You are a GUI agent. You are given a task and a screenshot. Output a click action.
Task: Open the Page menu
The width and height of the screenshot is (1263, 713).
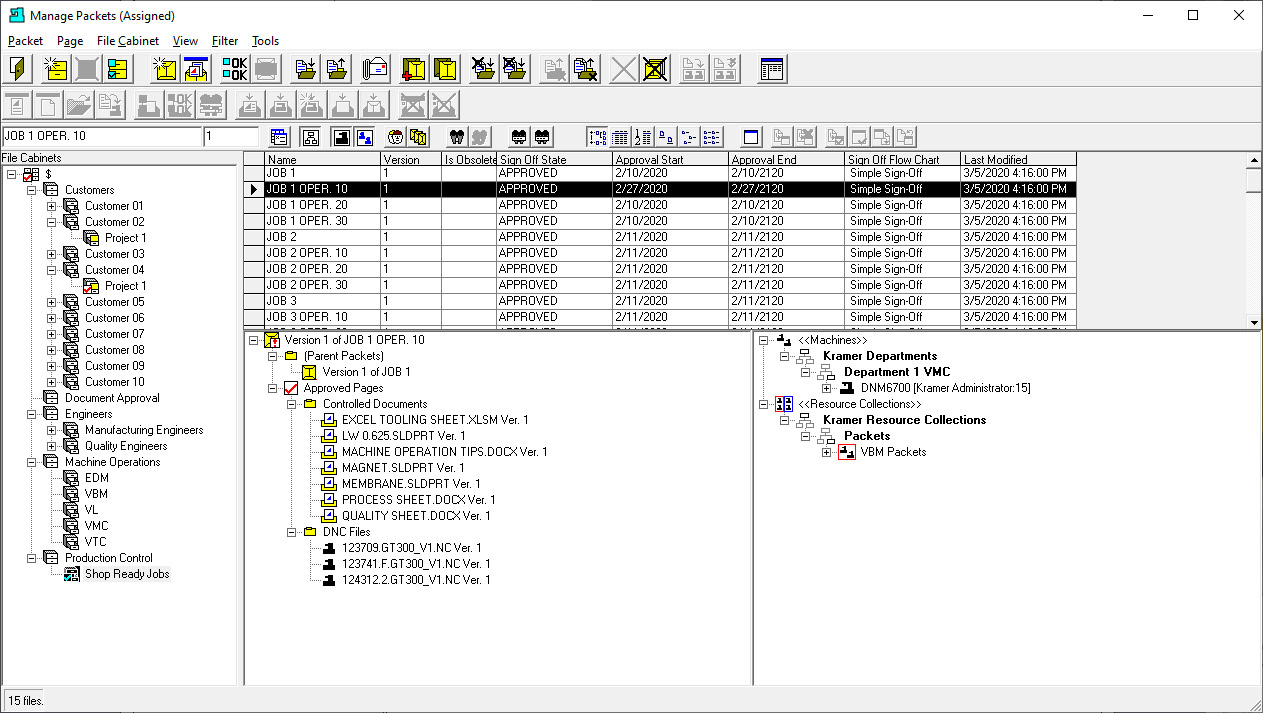[x=70, y=41]
